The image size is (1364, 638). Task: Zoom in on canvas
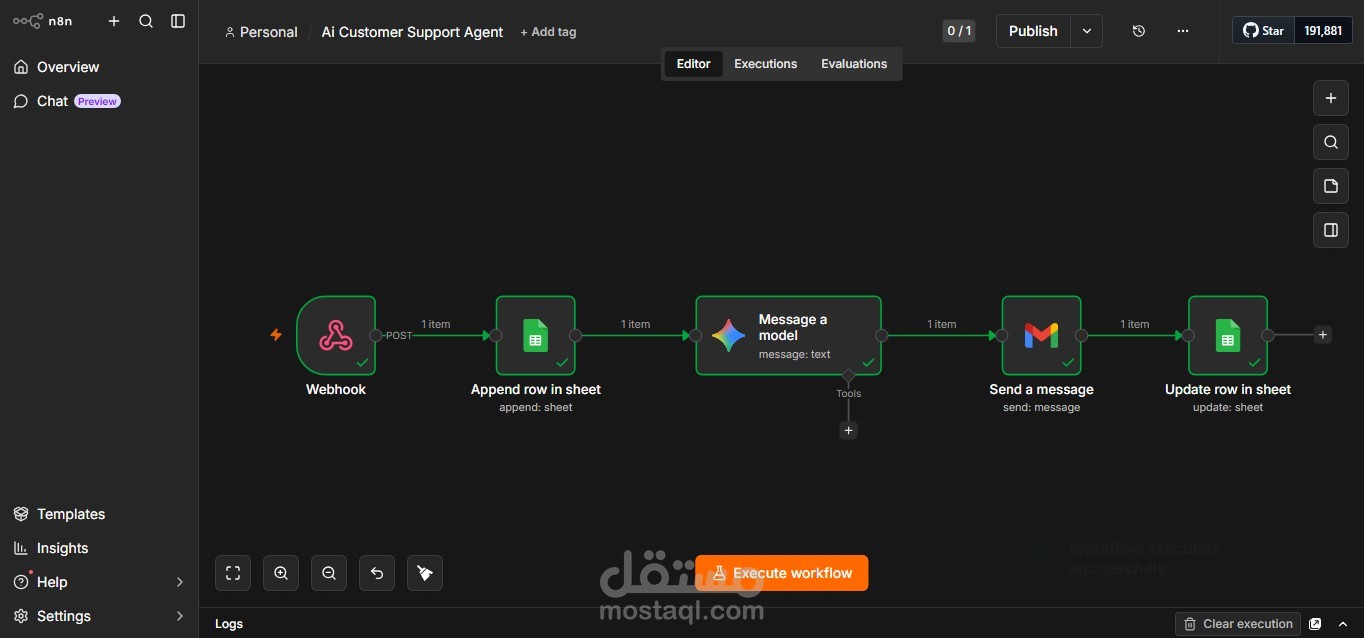[281, 573]
